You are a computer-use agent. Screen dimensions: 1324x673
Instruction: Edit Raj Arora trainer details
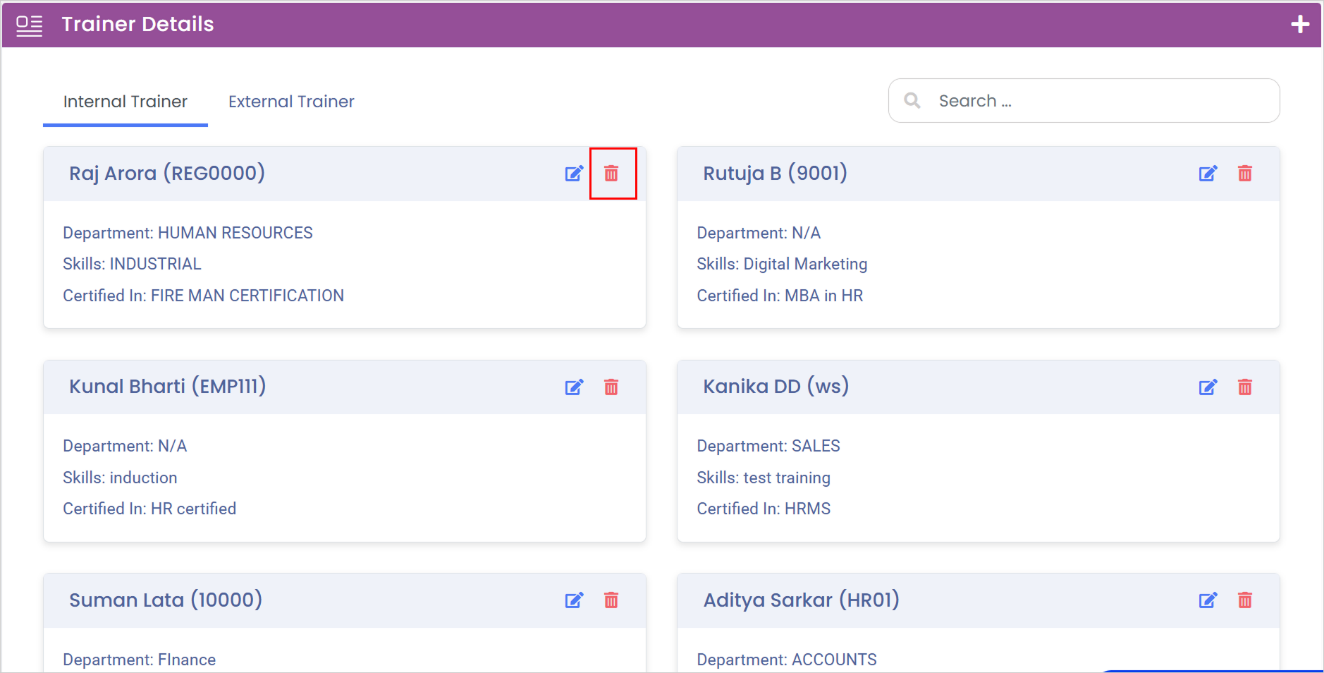coord(574,173)
